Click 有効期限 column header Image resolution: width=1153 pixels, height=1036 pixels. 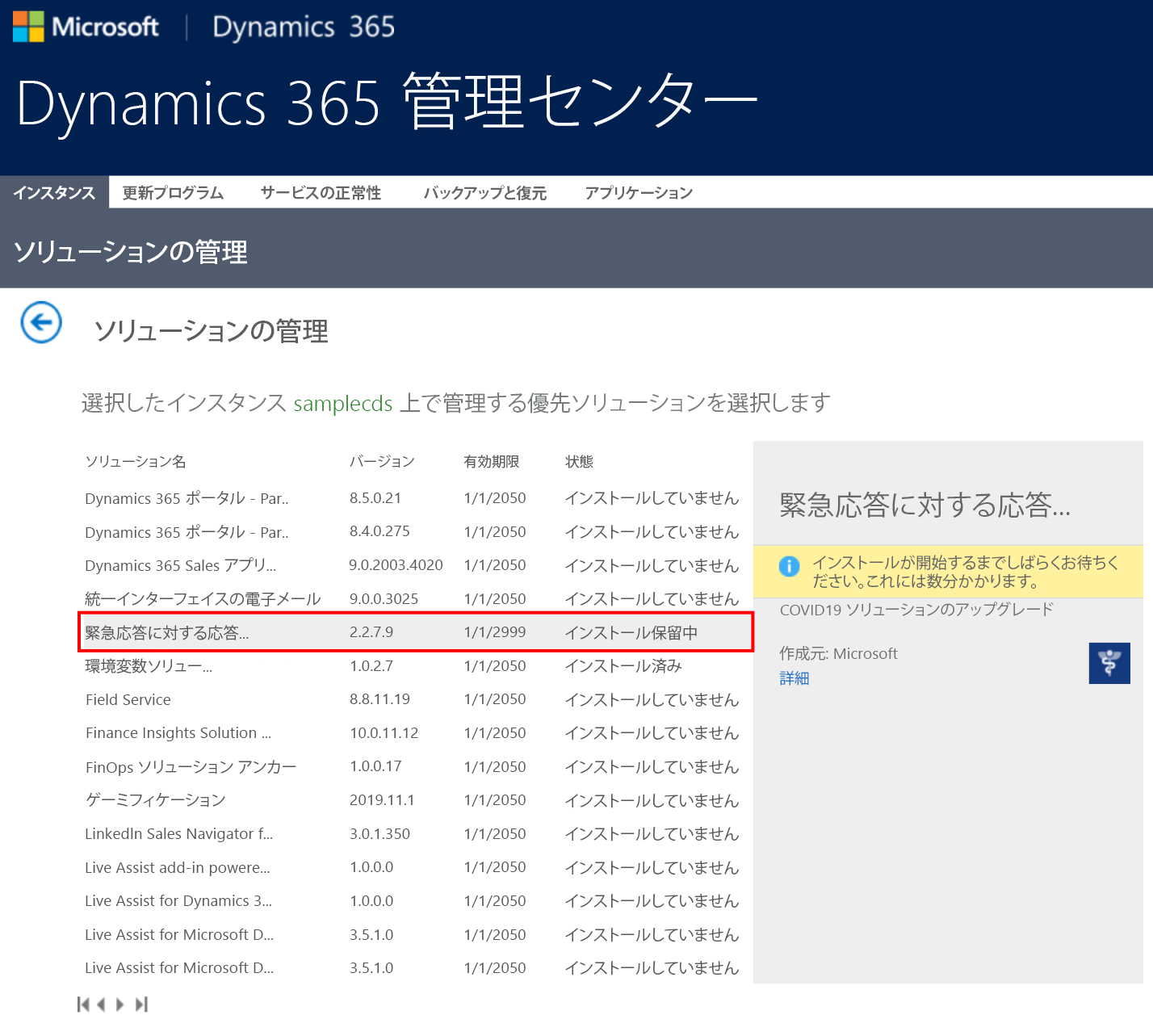point(492,462)
